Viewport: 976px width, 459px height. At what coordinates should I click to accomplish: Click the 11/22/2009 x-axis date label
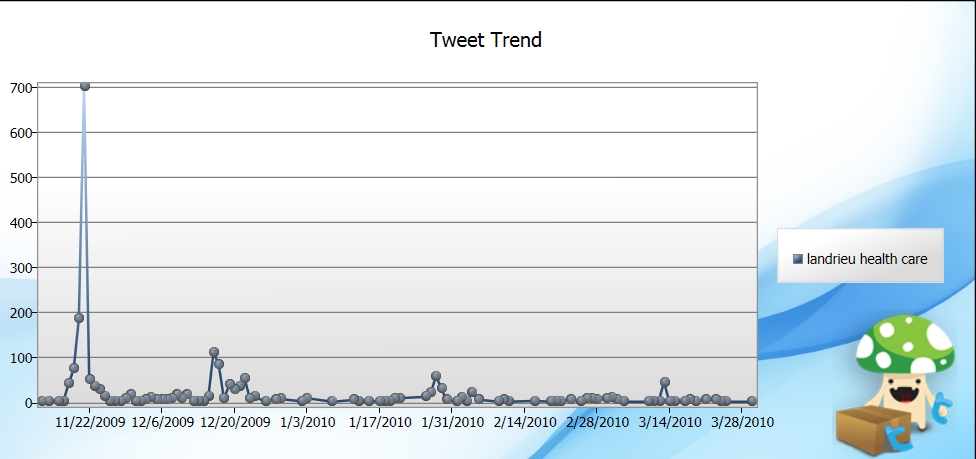click(x=90, y=422)
